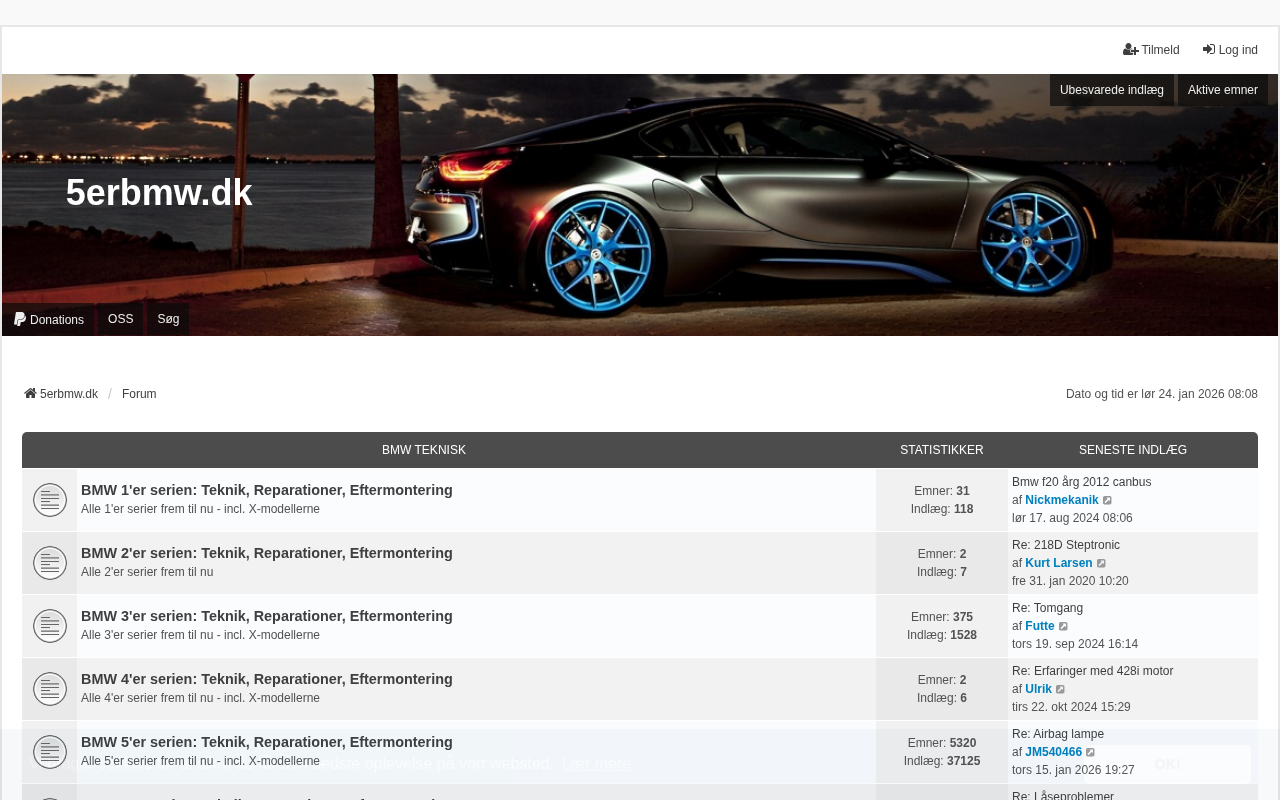This screenshot has height=800, width=1280.
Task: View latest post icon beside Ulrik
Action: point(1061,689)
